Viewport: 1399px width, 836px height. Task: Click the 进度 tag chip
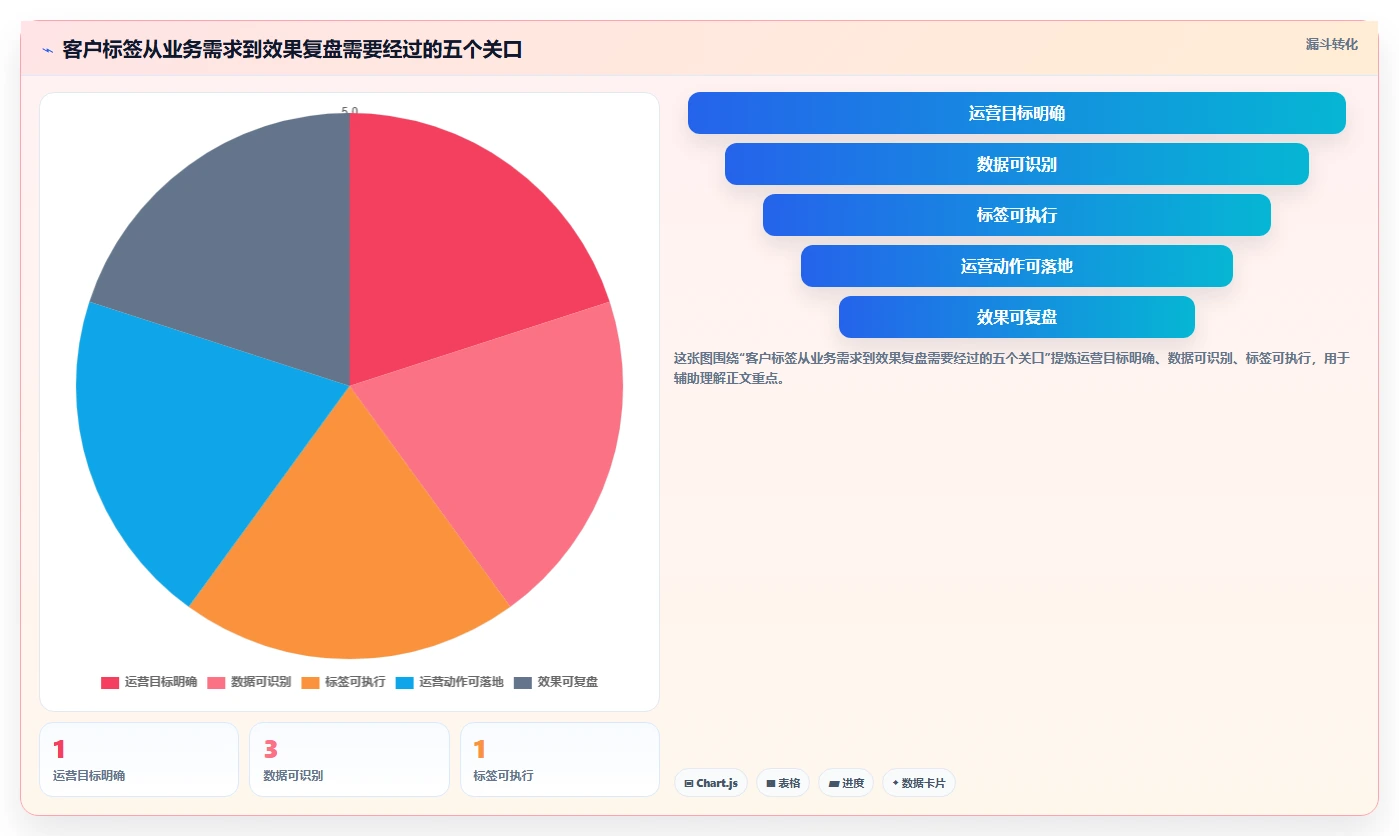[846, 783]
